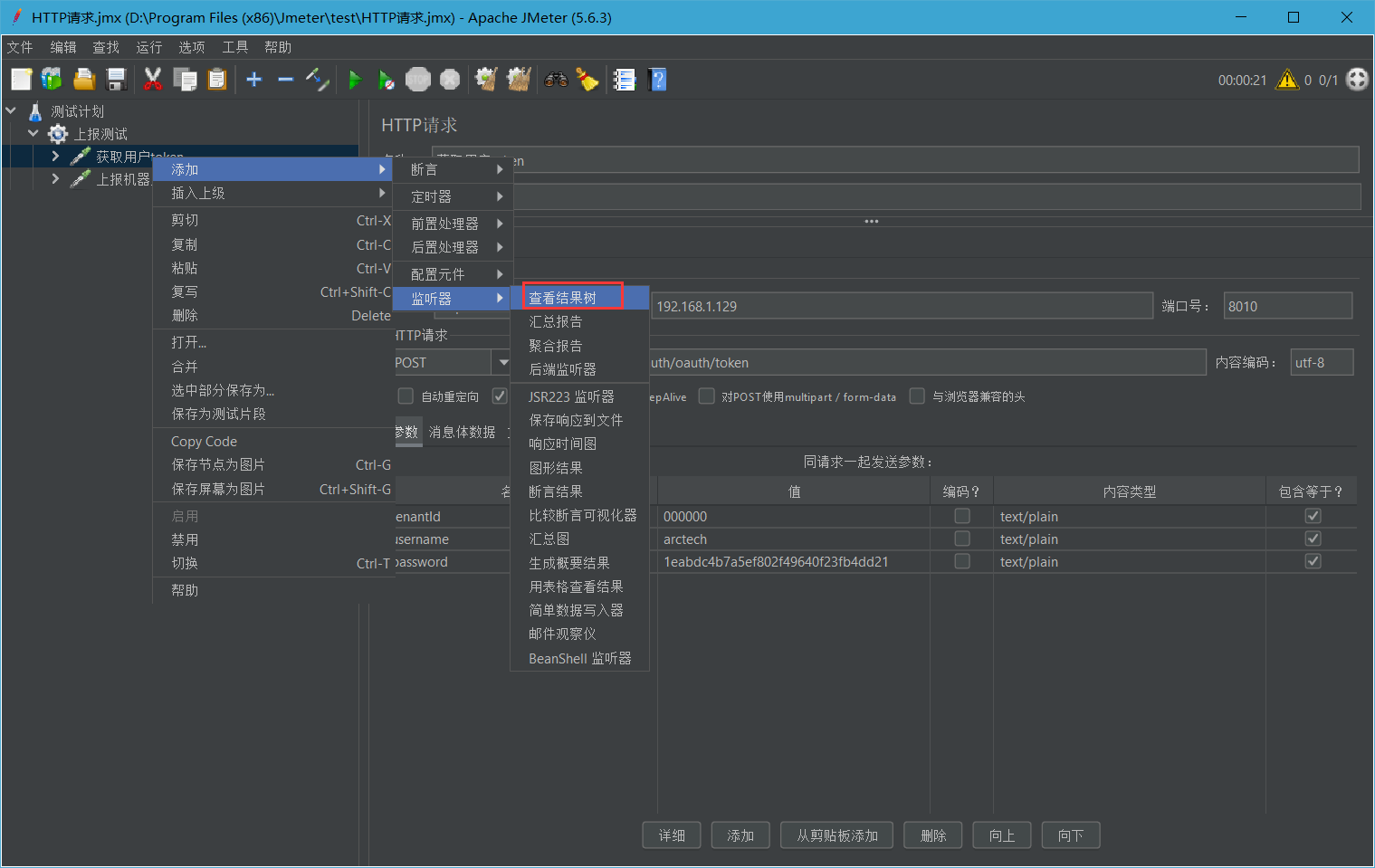The width and height of the screenshot is (1375, 868).
Task: Select 插入上级 in context menu
Action: coord(273,193)
